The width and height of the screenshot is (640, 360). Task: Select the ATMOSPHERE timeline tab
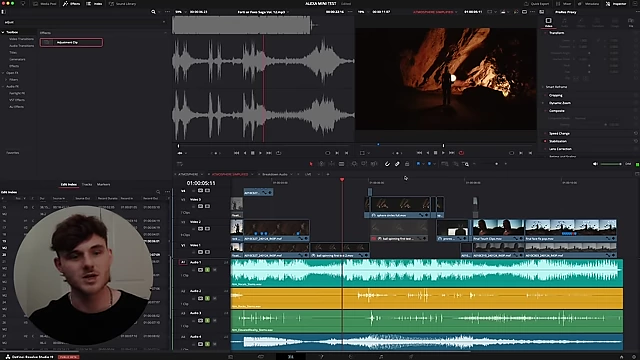click(x=188, y=174)
